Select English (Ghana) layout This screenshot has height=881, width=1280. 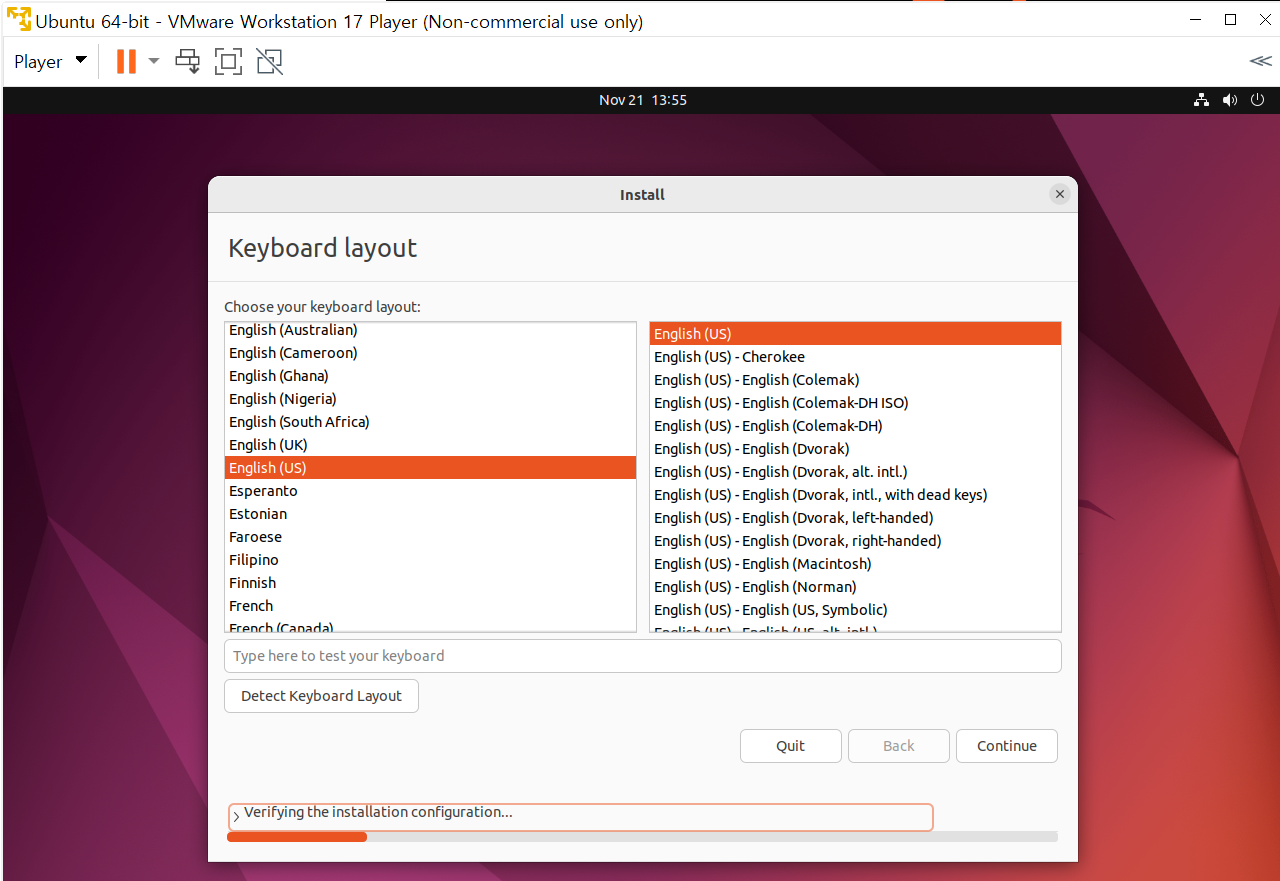tap(430, 376)
